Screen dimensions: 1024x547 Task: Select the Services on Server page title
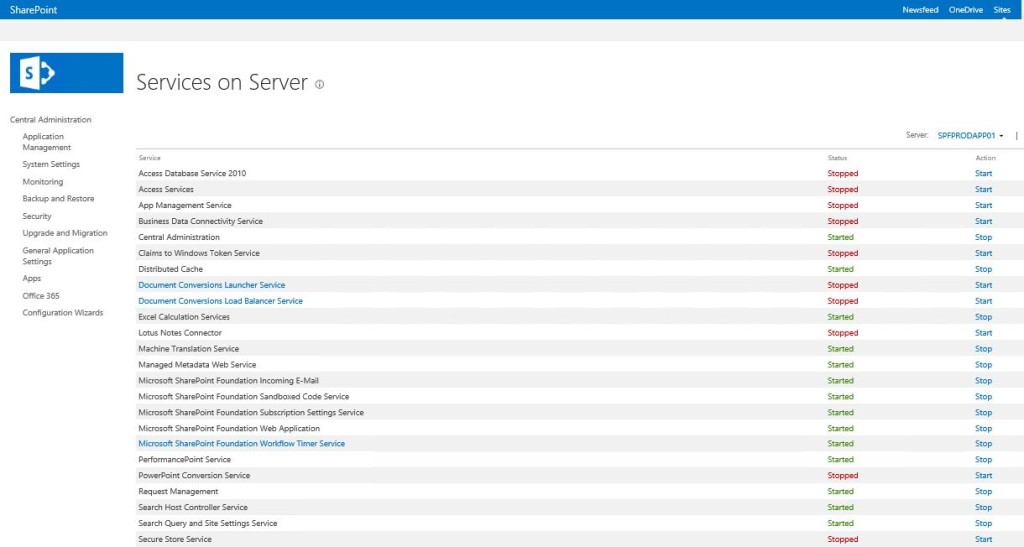tap(221, 82)
